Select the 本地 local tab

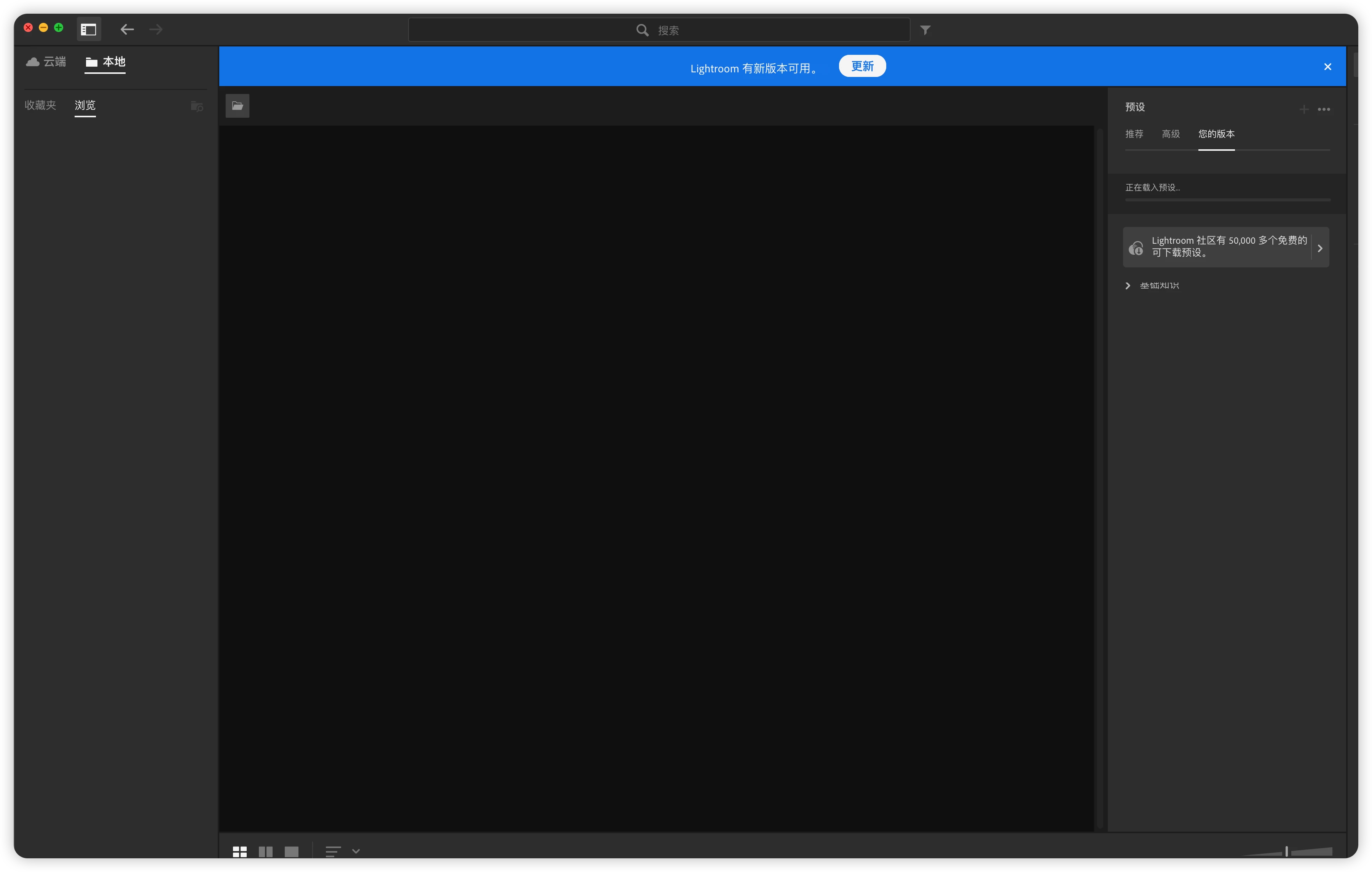(x=105, y=62)
